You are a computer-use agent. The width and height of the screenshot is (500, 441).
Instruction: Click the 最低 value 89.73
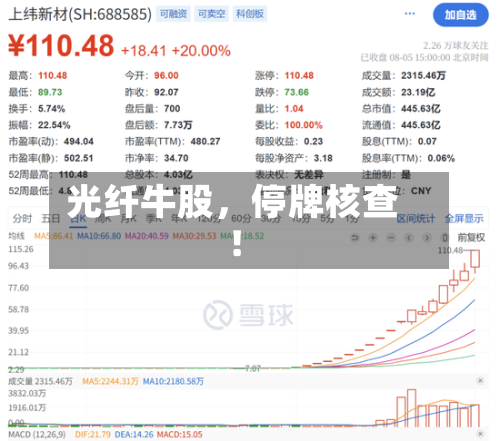[50, 92]
